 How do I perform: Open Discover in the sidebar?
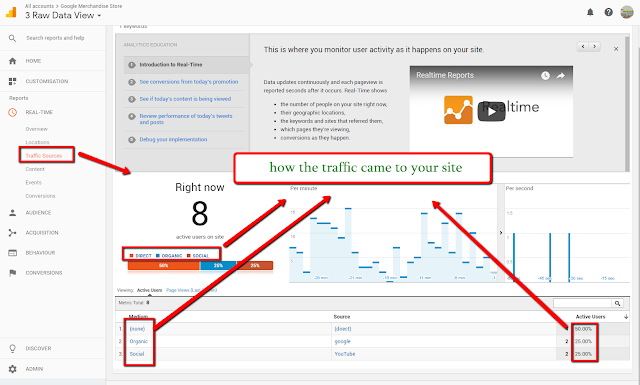(x=38, y=348)
